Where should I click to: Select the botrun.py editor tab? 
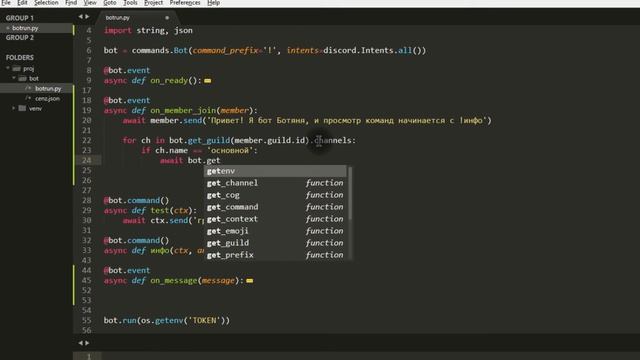137,18
